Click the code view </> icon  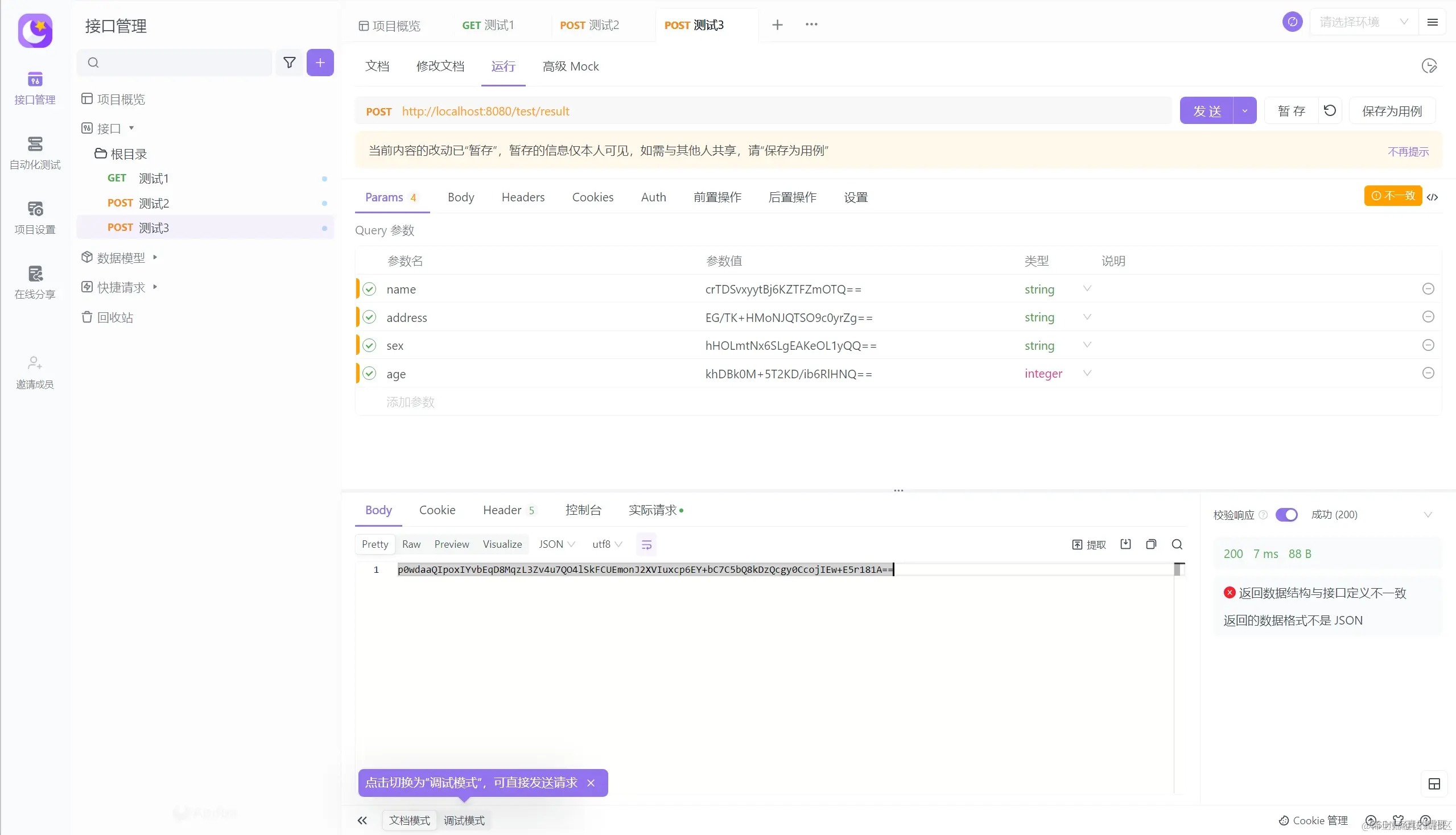pyautogui.click(x=1433, y=197)
